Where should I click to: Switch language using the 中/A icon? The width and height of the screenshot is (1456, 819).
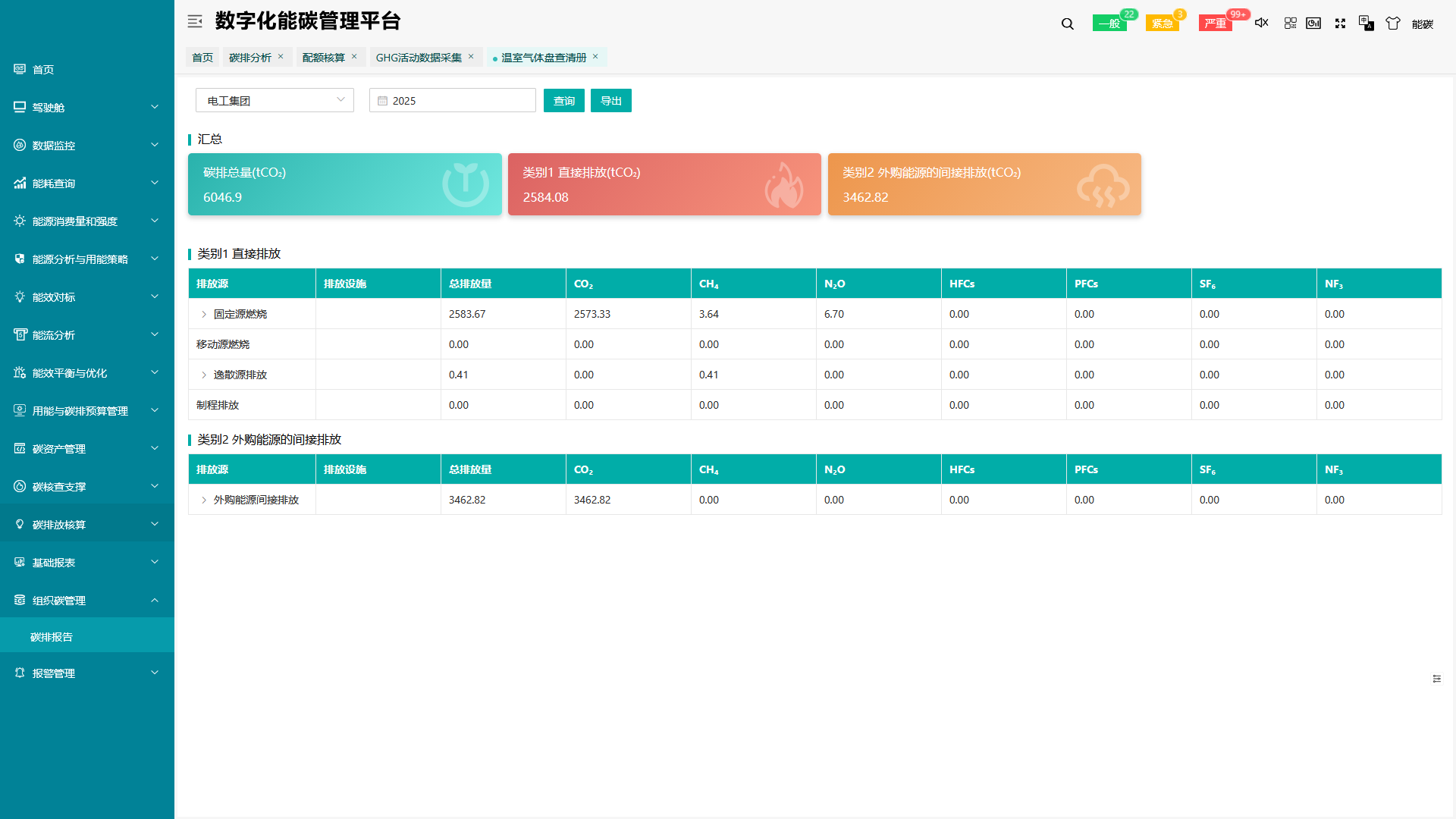(x=1366, y=24)
